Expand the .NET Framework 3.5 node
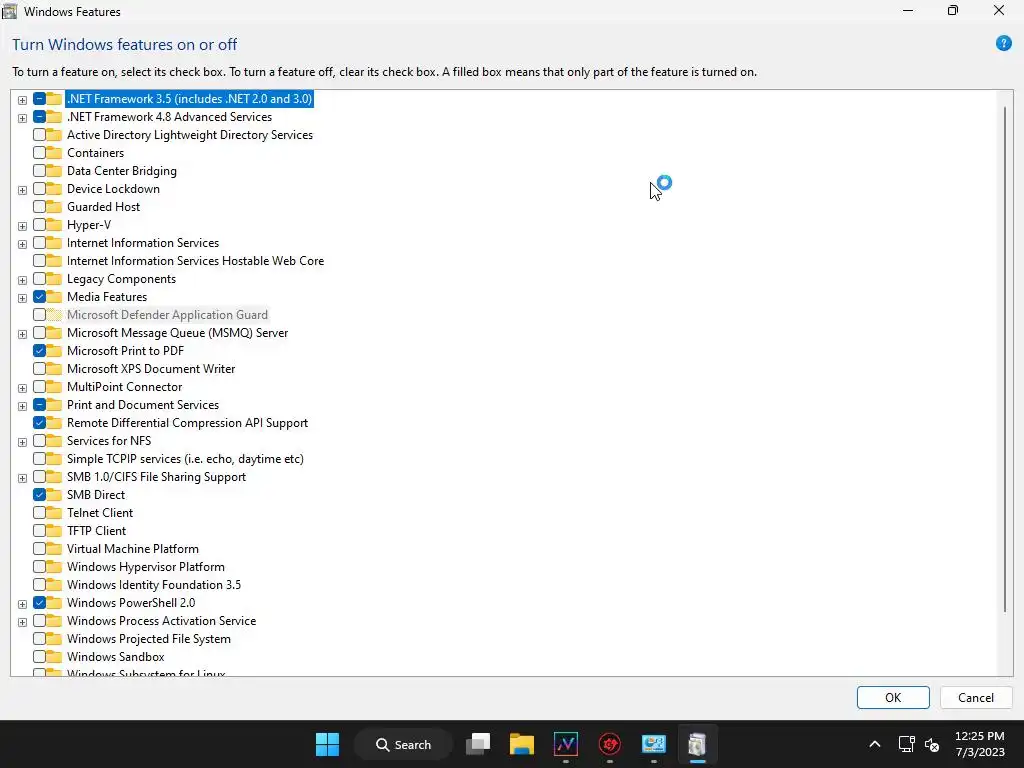 click(22, 100)
